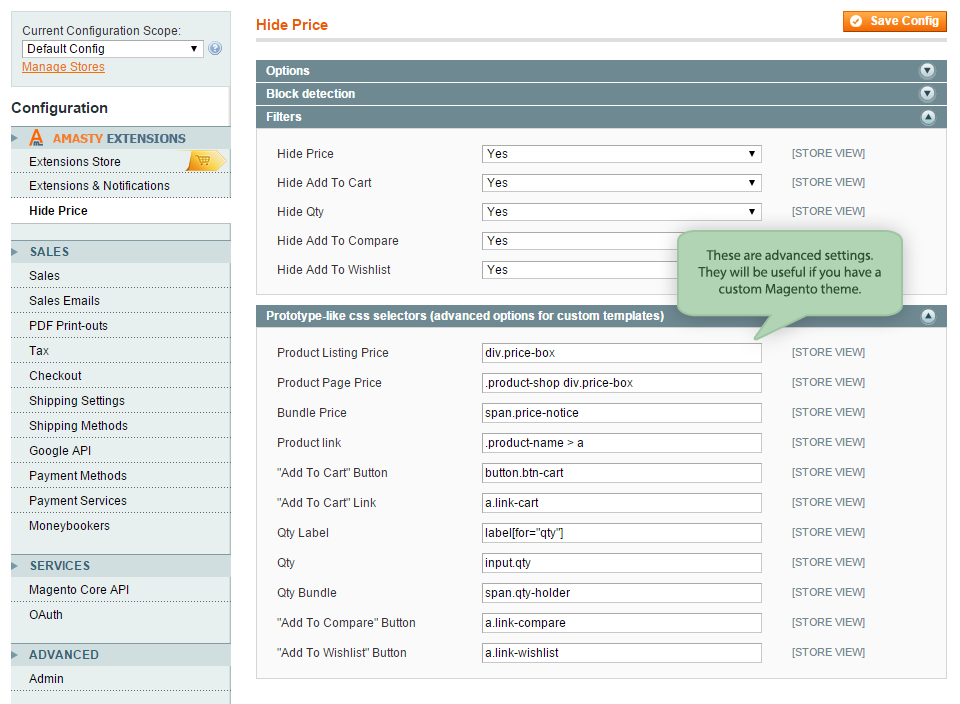Viewport: 960px width, 704px height.
Task: Click the "Add To Cart" Button field
Action: 621,473
